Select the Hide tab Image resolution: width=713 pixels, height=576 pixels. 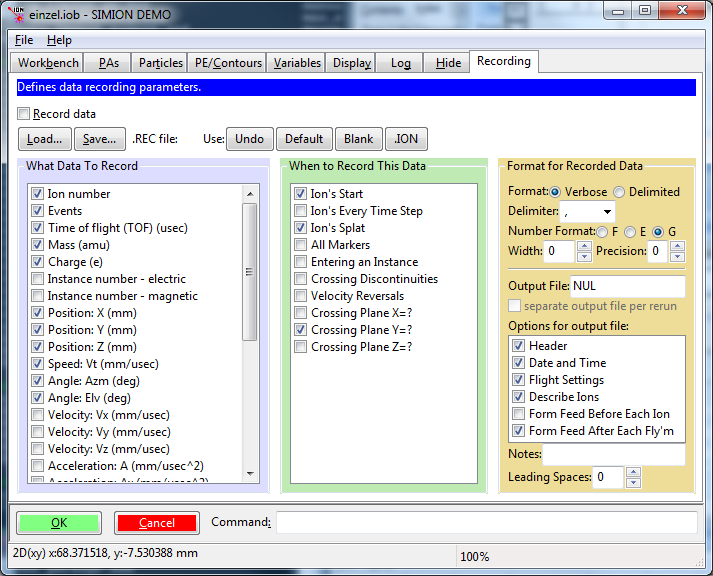[x=448, y=63]
